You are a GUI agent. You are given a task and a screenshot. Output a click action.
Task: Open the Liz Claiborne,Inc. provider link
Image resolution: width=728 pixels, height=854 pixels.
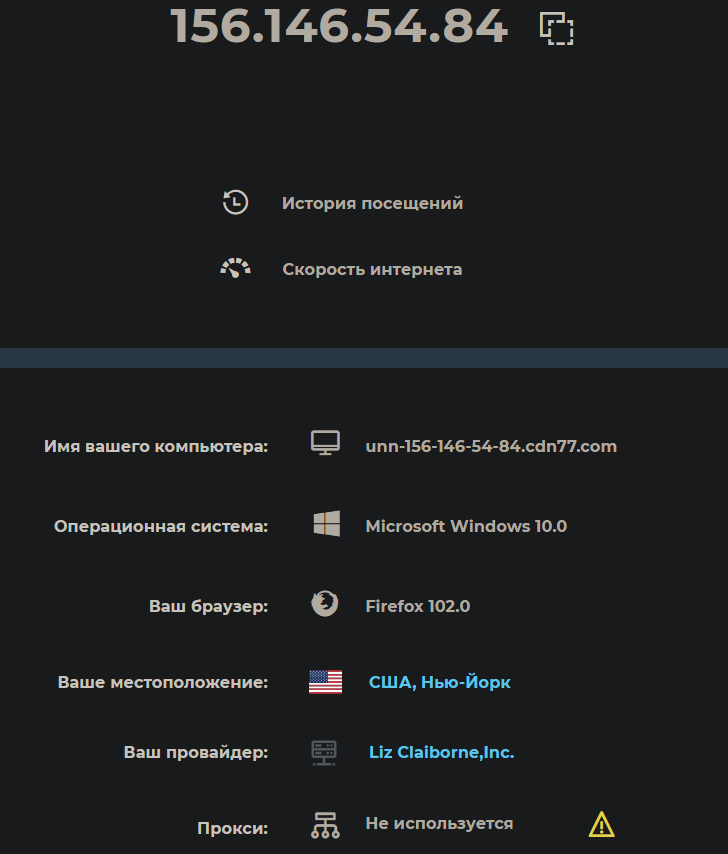(x=441, y=752)
